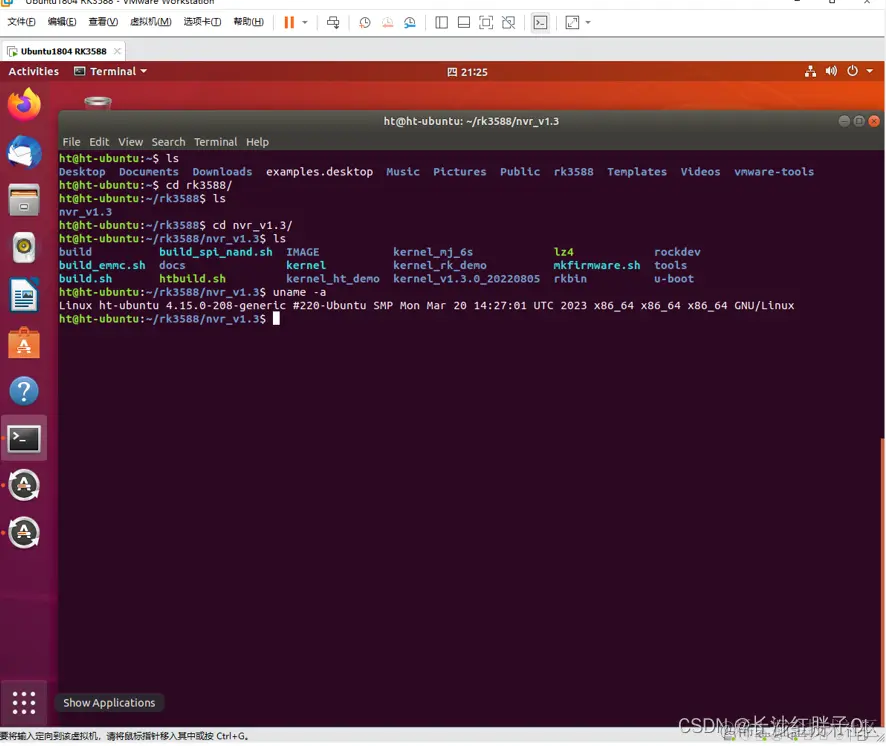The width and height of the screenshot is (886, 746).
Task: Maximize the terminal window
Action: pos(859,121)
